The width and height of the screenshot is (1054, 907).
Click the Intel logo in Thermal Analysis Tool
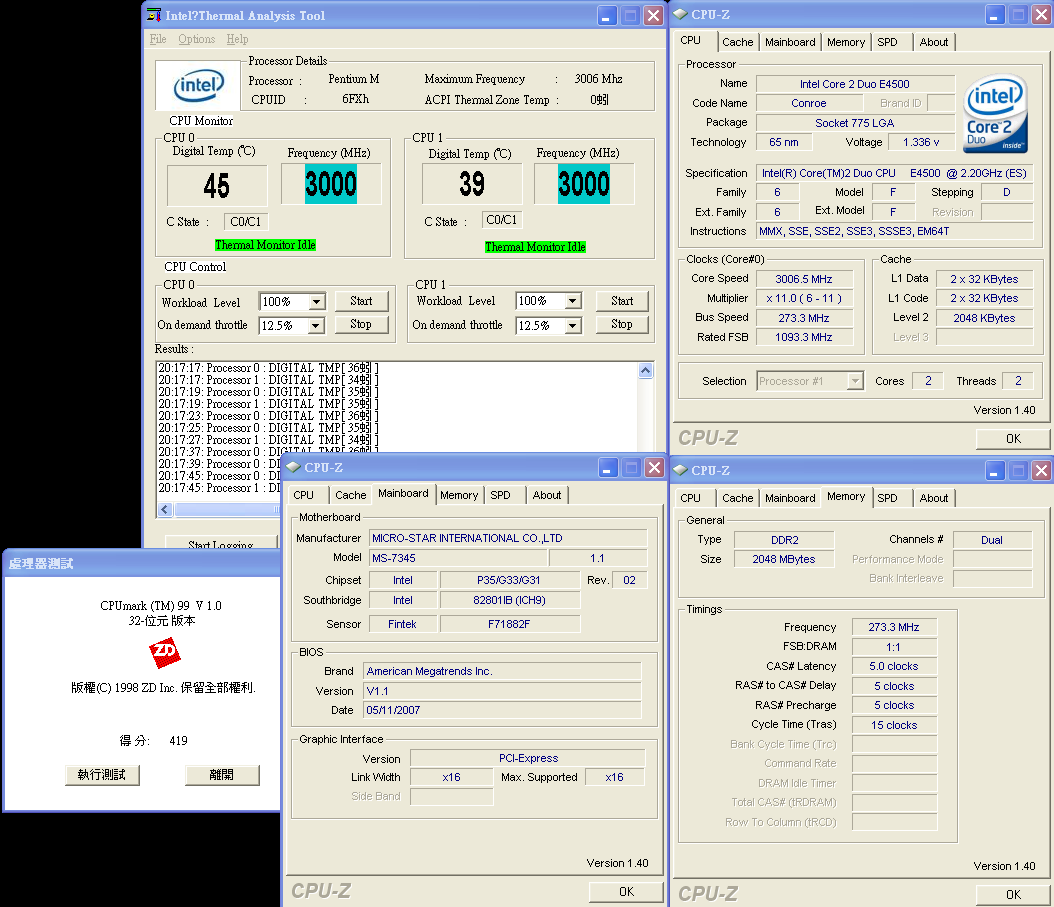tap(198, 85)
